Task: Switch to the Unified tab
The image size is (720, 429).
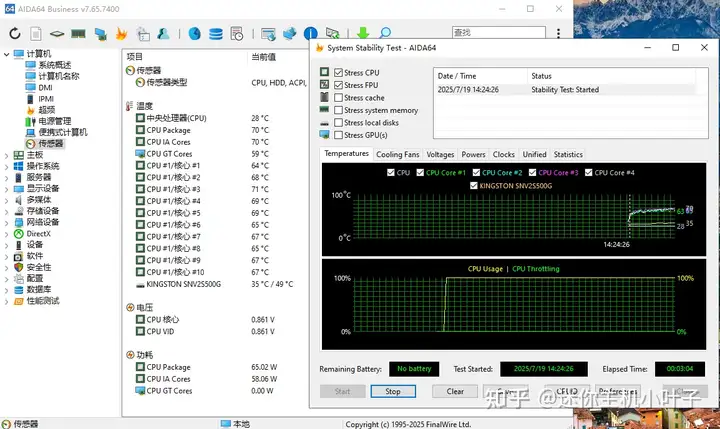Action: (534, 154)
